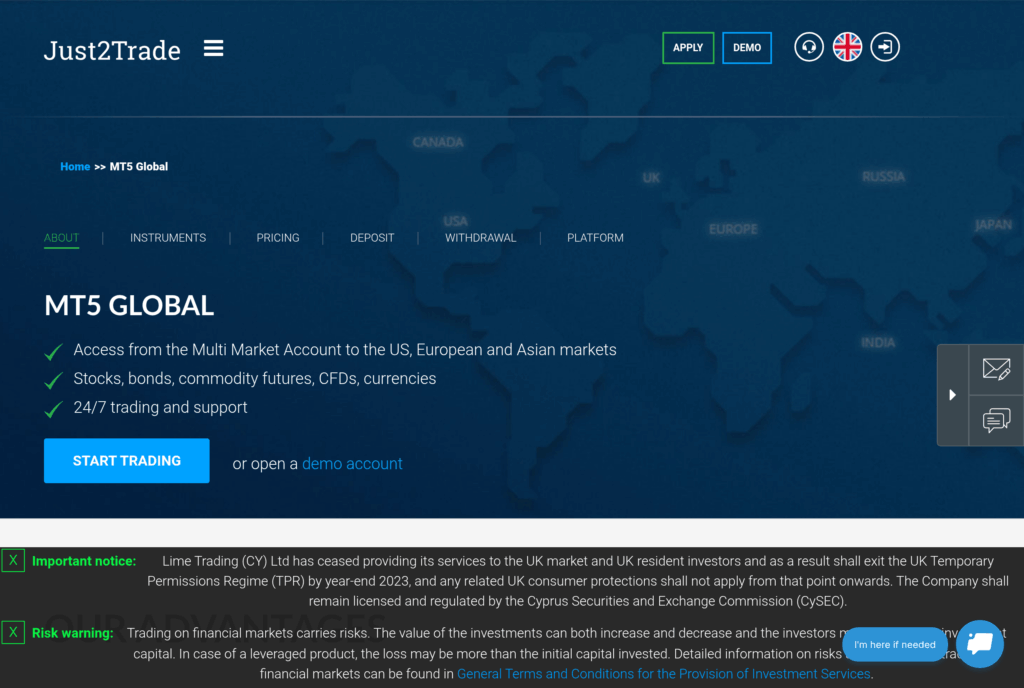Click the Just2Trade logo

click(x=112, y=50)
